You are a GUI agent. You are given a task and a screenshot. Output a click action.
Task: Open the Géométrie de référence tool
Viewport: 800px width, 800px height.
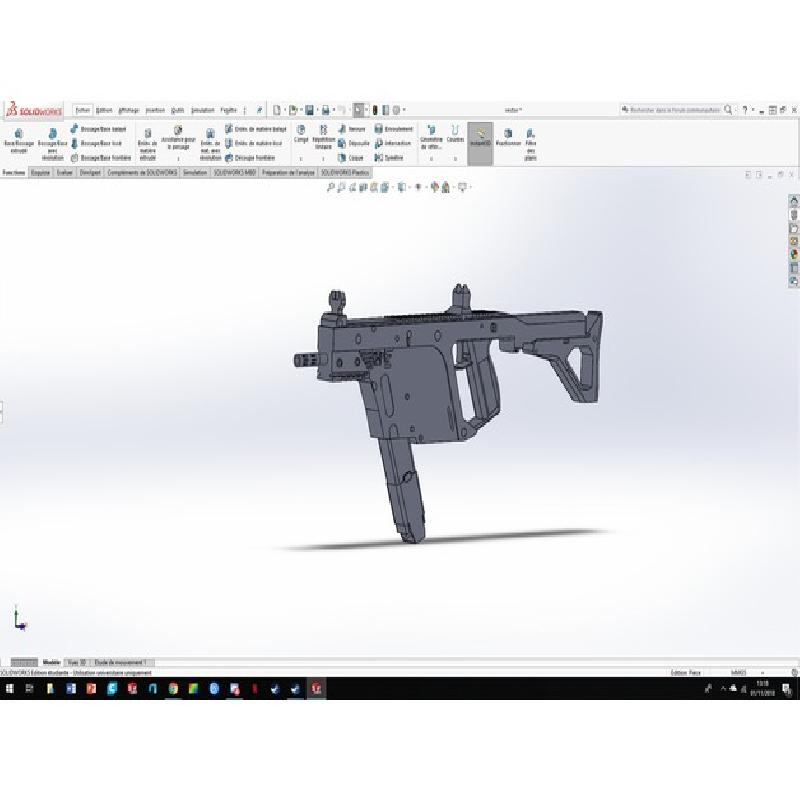[431, 136]
